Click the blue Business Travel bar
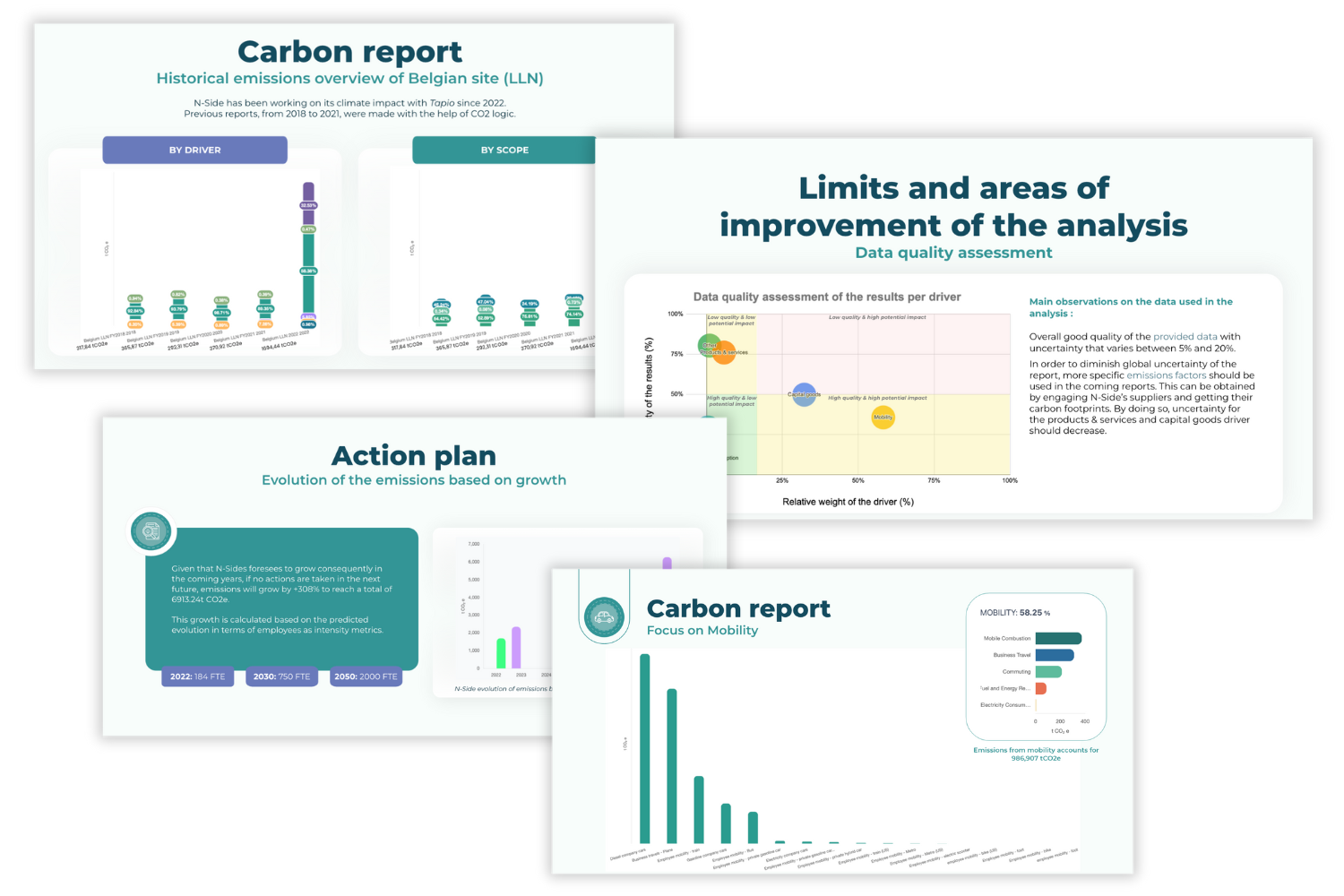 pyautogui.click(x=1055, y=655)
